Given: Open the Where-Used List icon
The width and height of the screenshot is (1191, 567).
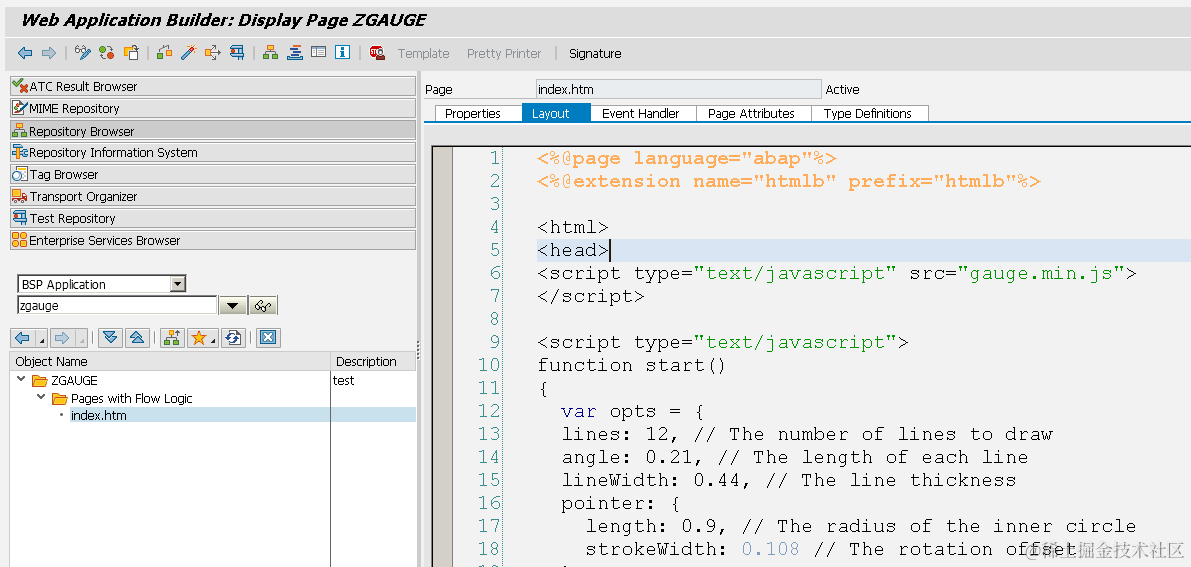Looking at the screenshot, I should (x=237, y=52).
